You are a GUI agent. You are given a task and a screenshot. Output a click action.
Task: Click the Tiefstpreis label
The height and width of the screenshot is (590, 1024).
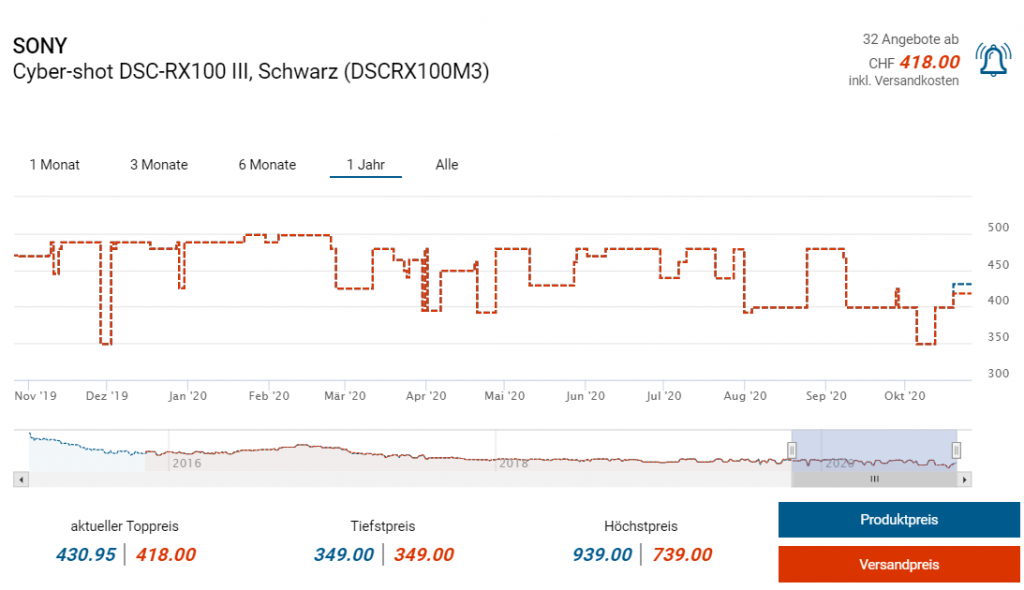[x=383, y=526]
